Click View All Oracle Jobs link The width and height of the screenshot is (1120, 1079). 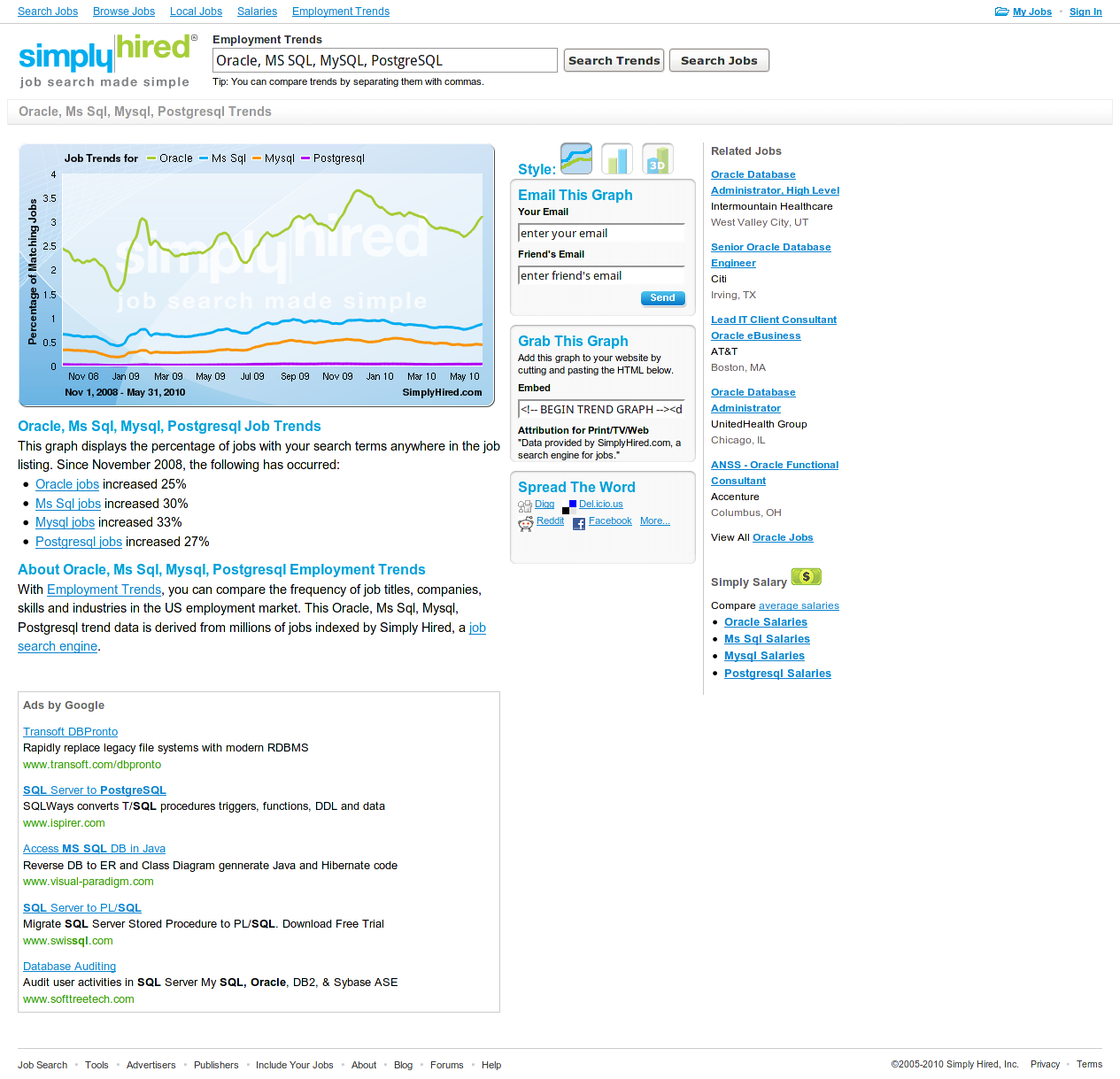pos(783,537)
